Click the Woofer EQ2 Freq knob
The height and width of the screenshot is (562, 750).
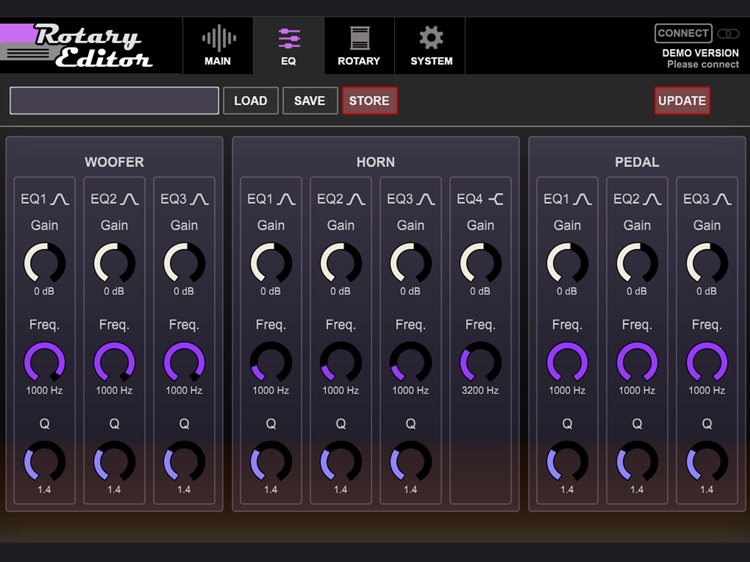114,362
